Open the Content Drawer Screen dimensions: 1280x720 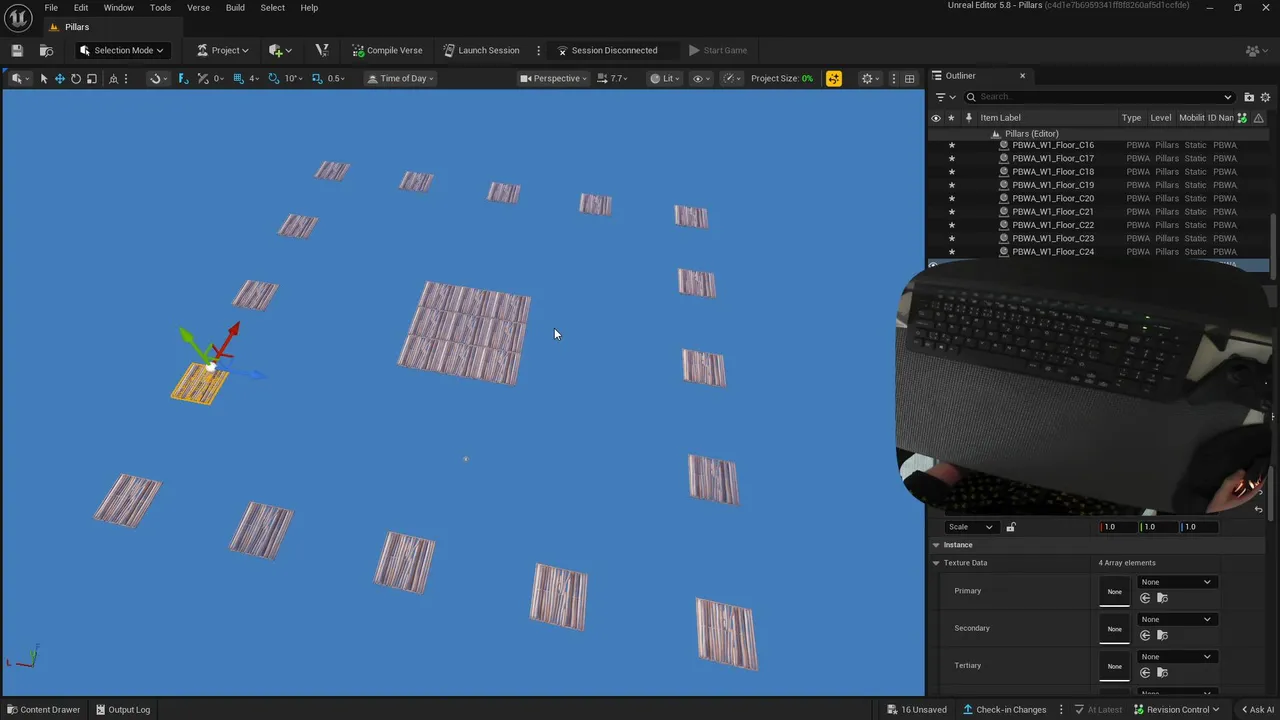pyautogui.click(x=43, y=710)
